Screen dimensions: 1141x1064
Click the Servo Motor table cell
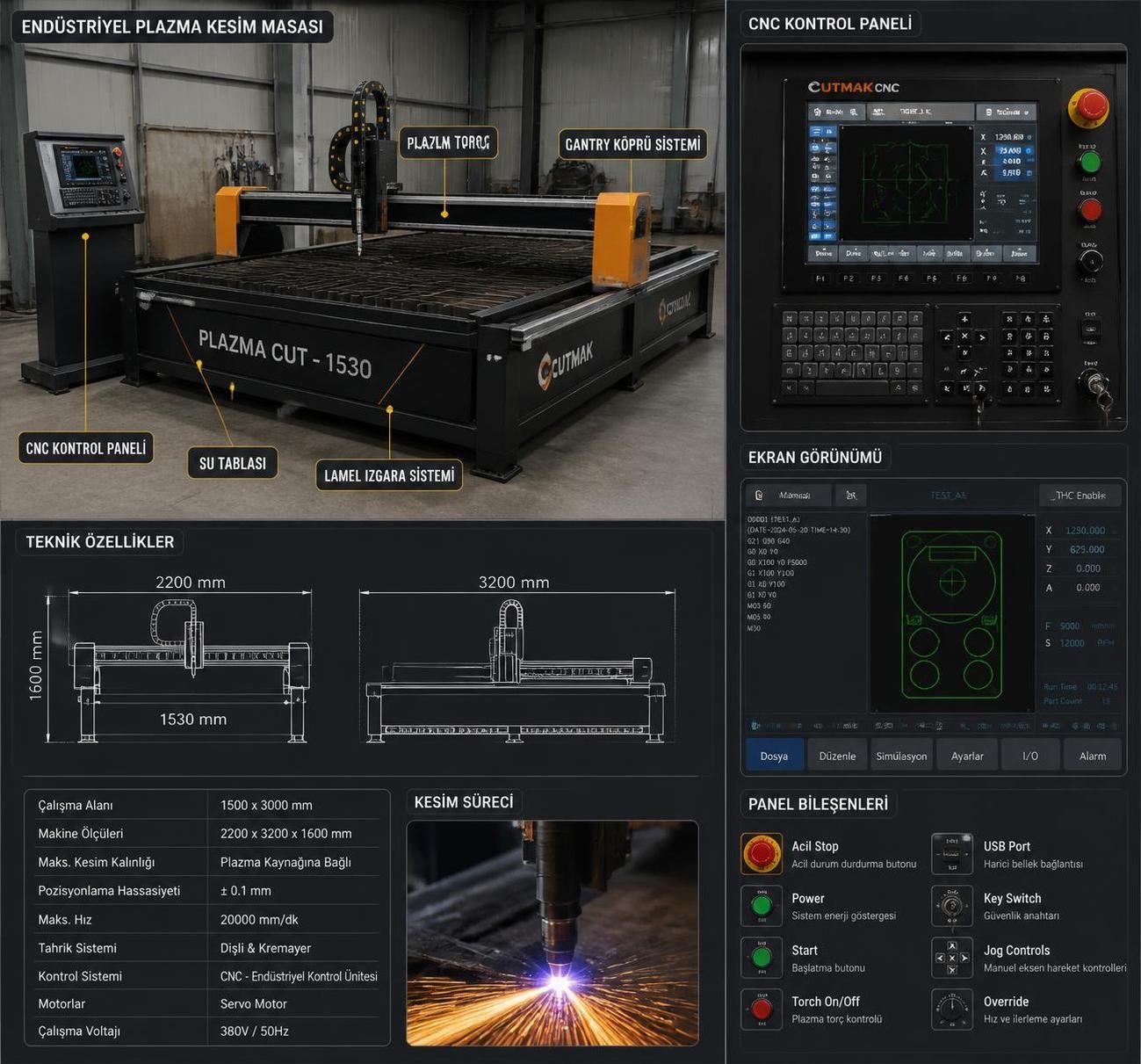pyautogui.click(x=254, y=1003)
